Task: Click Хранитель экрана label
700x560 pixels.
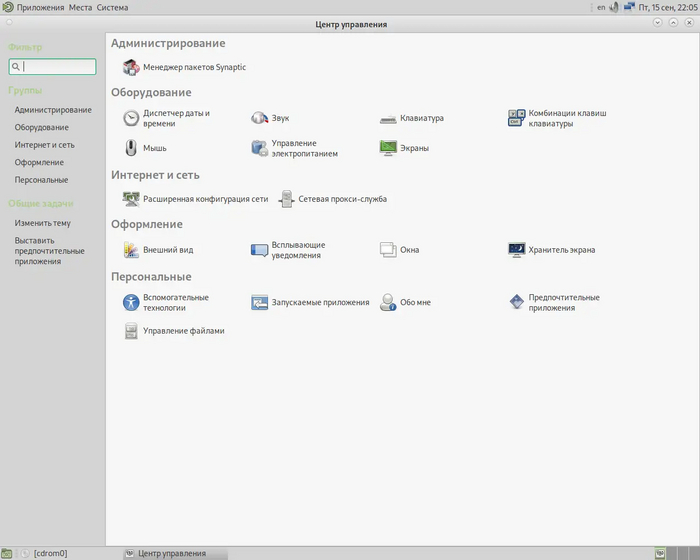Action: [x=562, y=250]
